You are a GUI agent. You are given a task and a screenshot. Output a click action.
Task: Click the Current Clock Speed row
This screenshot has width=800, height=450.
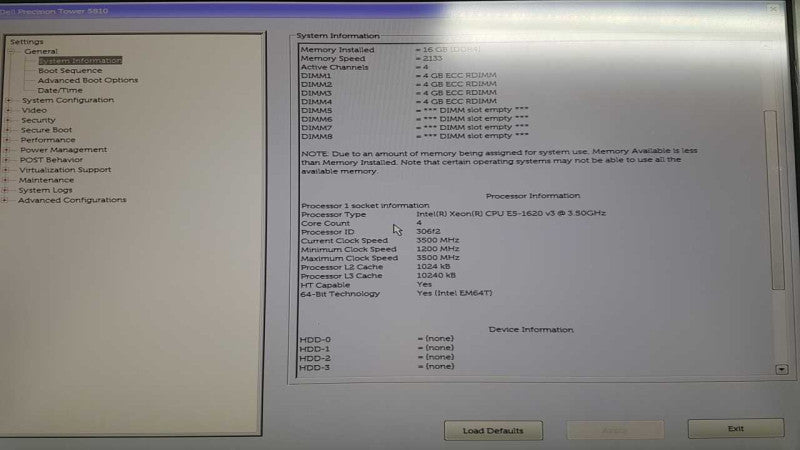(x=380, y=240)
